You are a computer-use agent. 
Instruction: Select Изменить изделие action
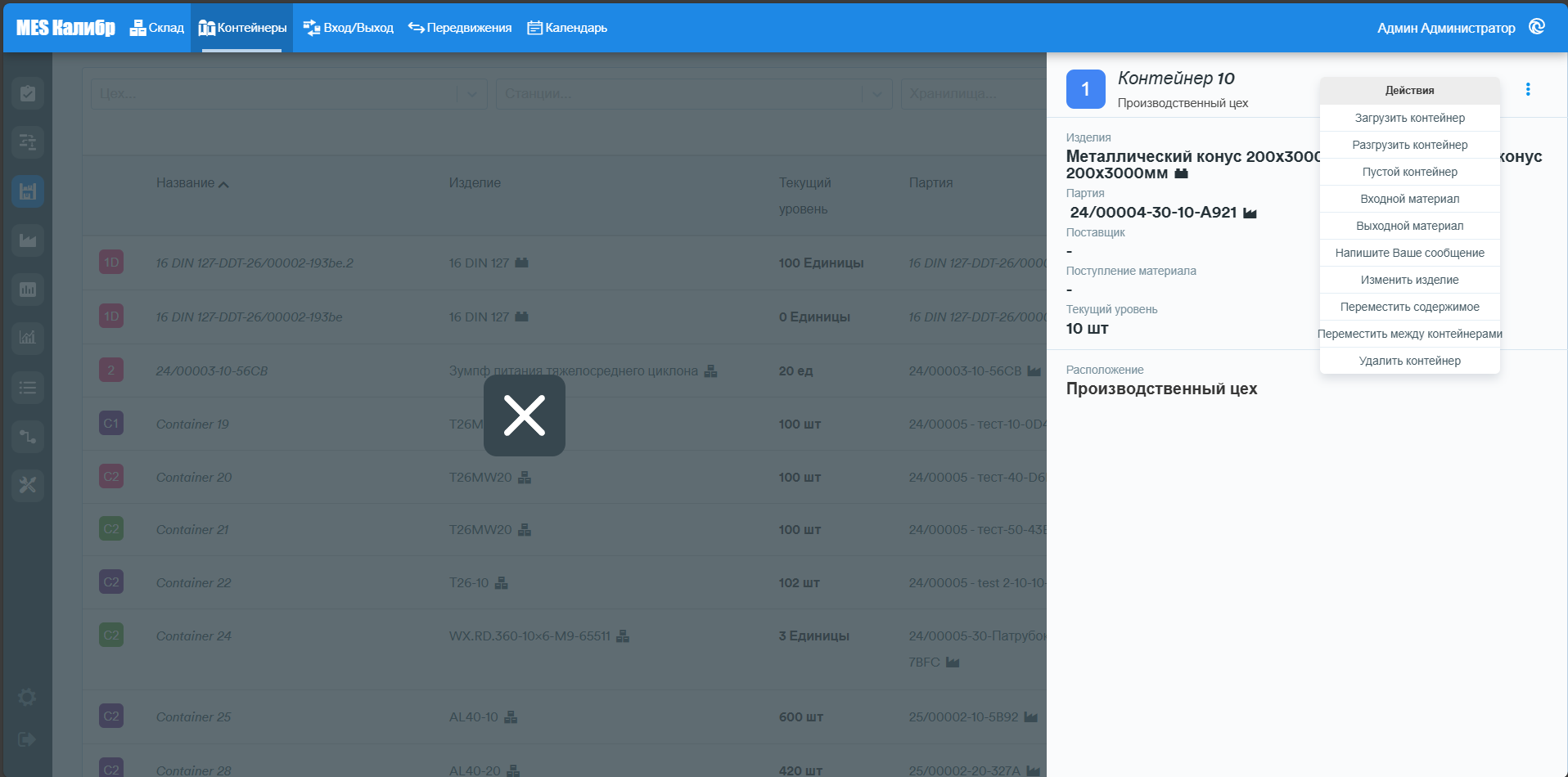[1410, 280]
